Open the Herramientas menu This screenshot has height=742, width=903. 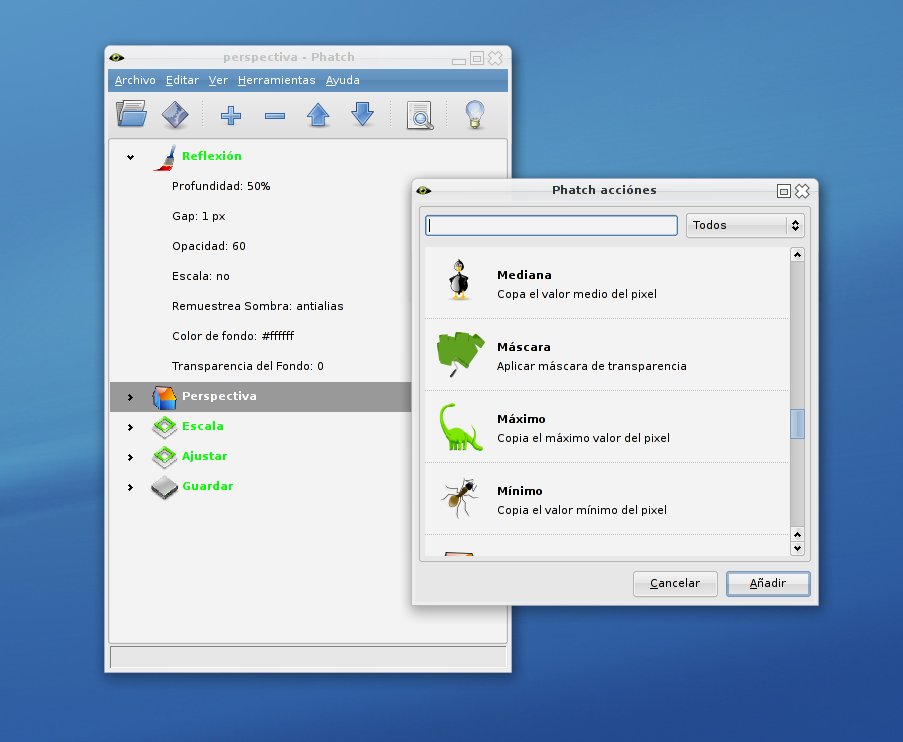(x=276, y=80)
